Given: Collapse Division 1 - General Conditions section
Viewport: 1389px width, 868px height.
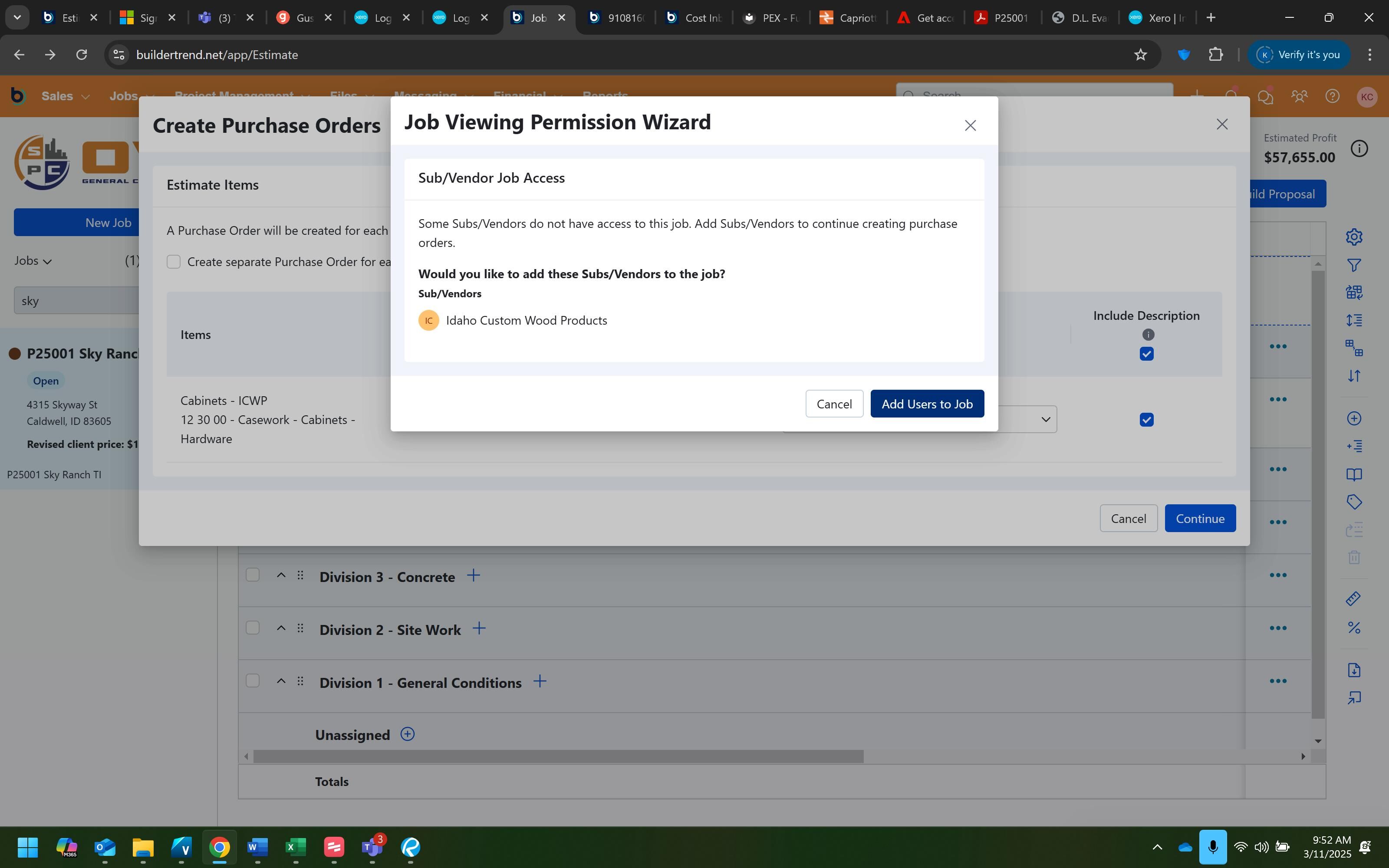Looking at the screenshot, I should (x=281, y=681).
